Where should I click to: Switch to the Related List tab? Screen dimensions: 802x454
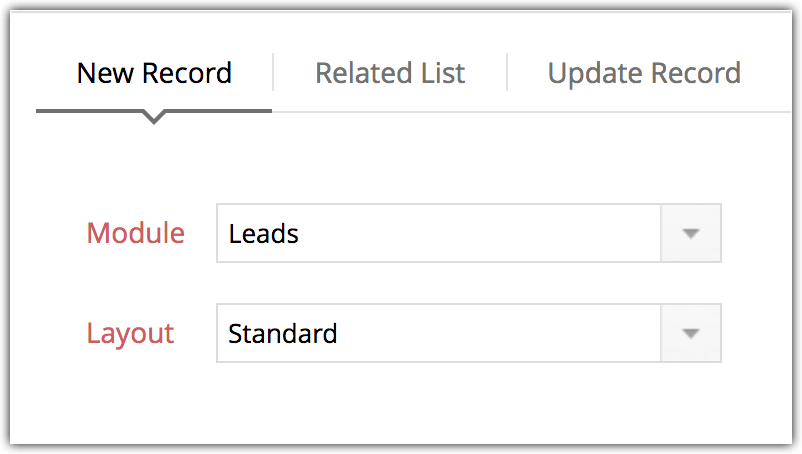390,73
